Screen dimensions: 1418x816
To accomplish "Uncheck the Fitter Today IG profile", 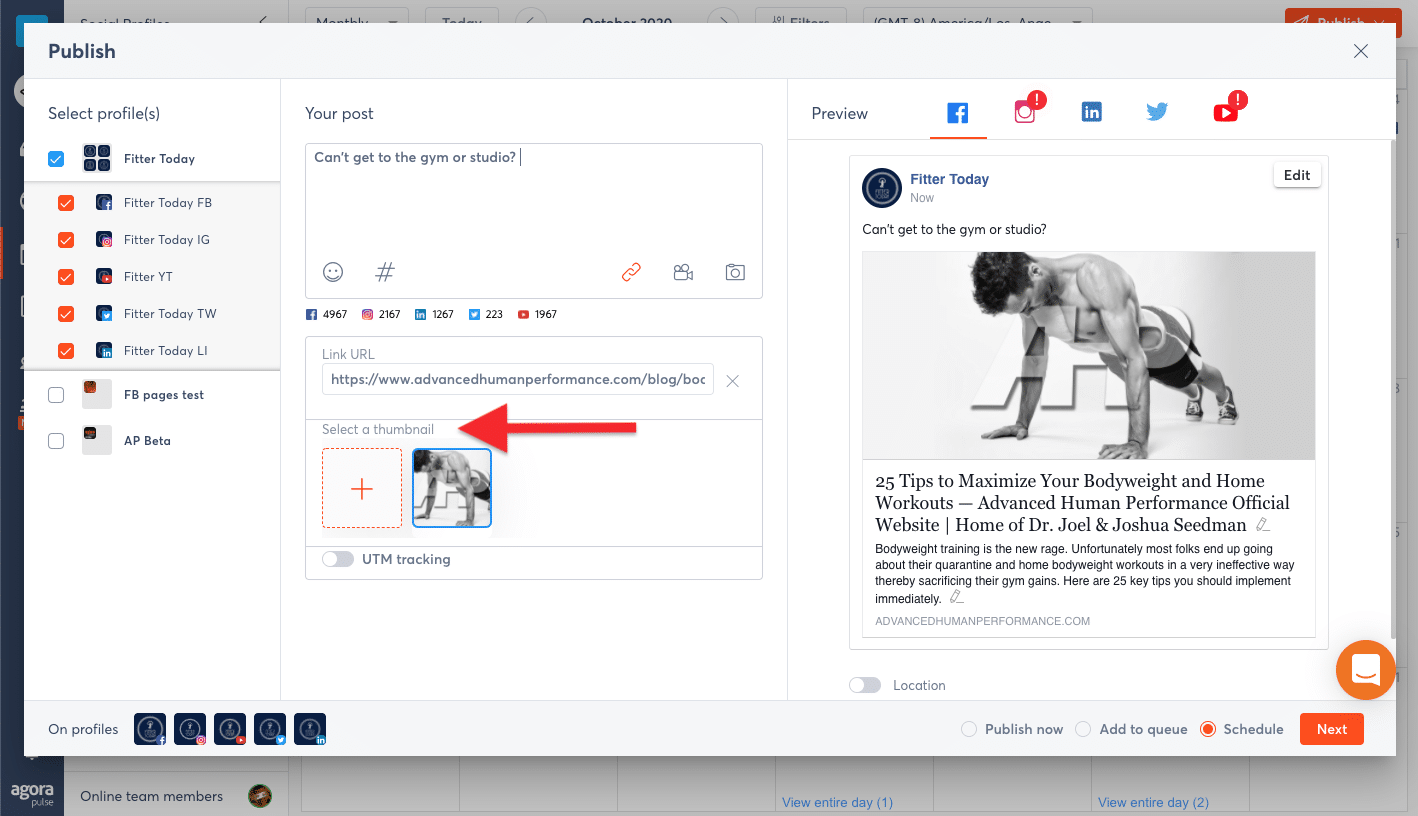I will 66,240.
